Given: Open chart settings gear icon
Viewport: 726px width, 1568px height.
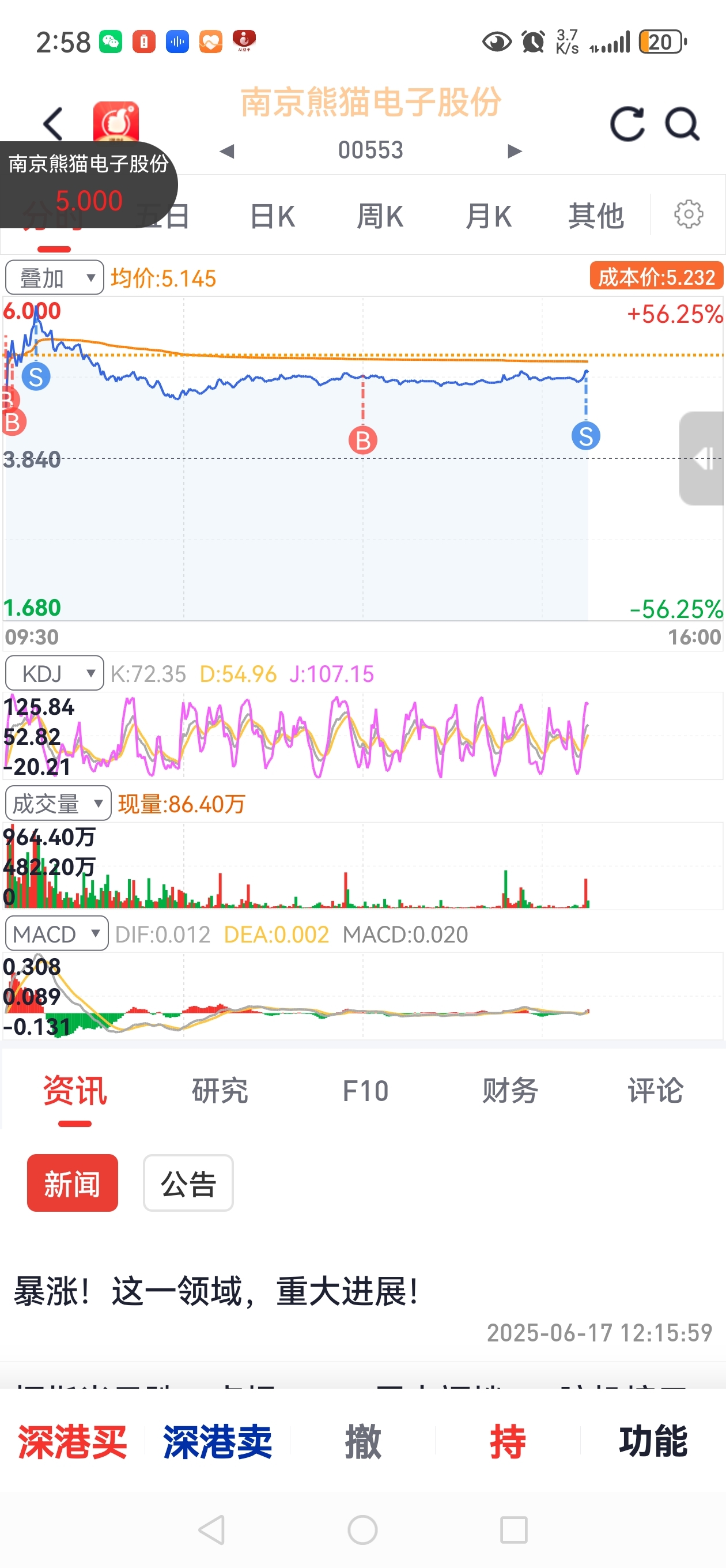Looking at the screenshot, I should 689,214.
